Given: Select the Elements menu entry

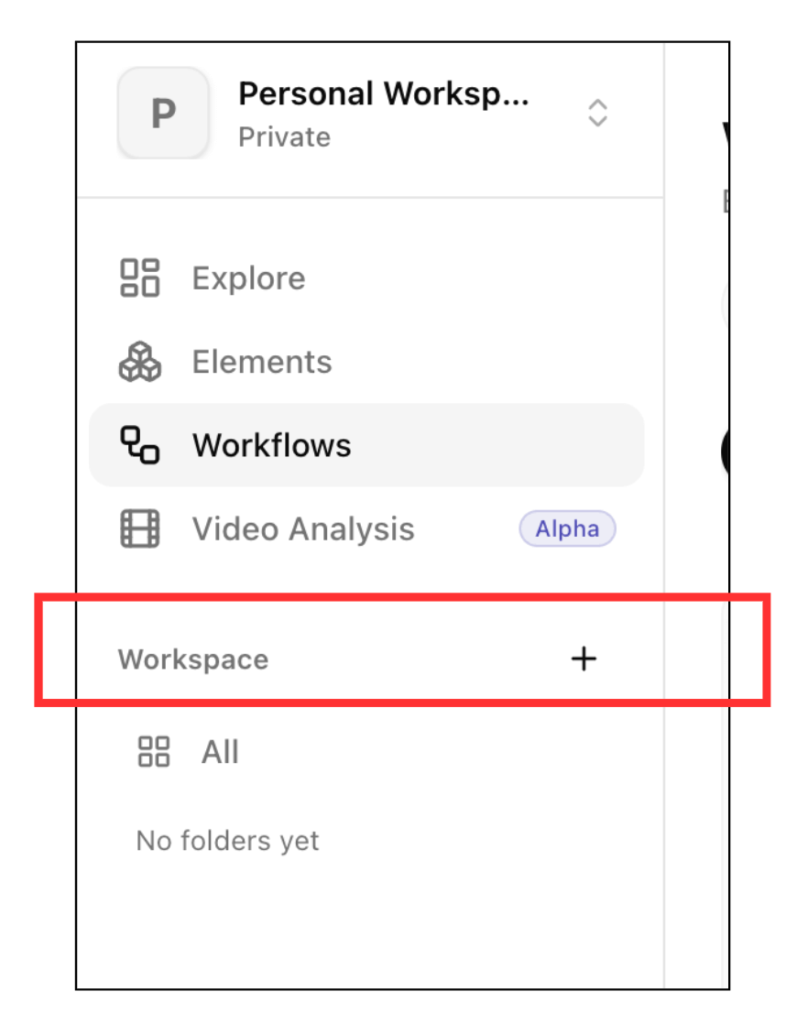Looking at the screenshot, I should [261, 362].
